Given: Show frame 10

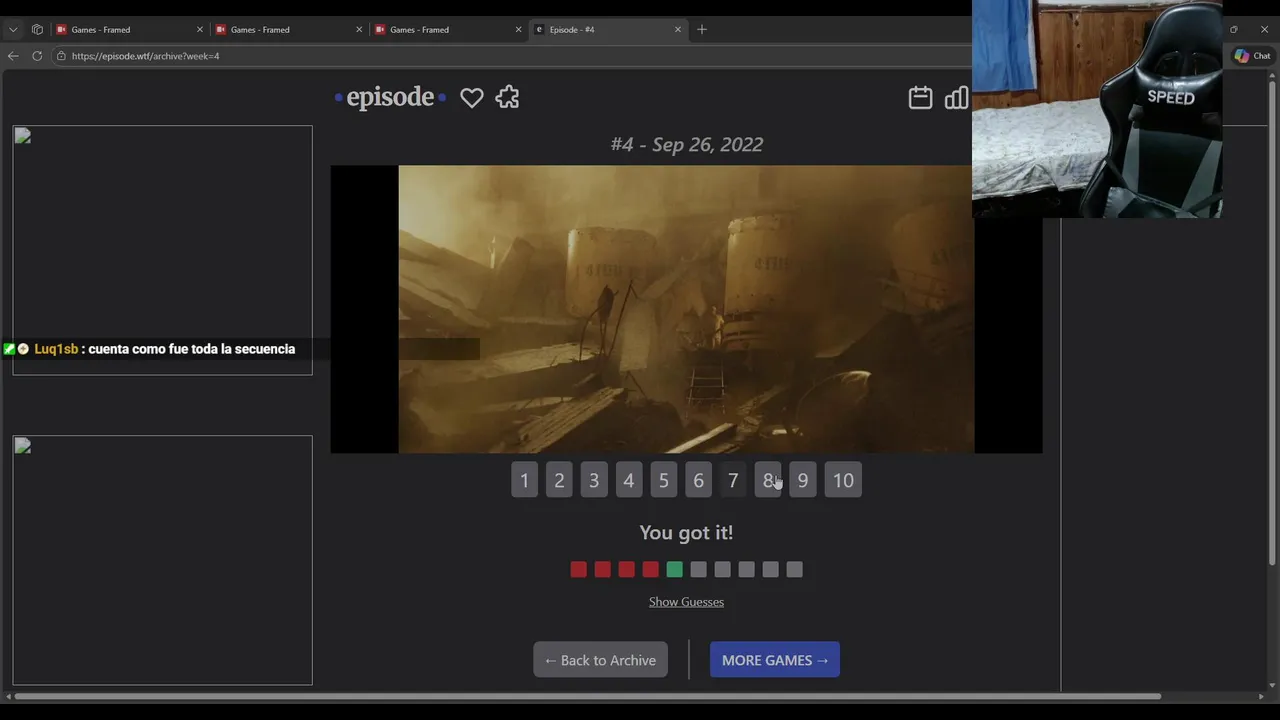Looking at the screenshot, I should 843,480.
